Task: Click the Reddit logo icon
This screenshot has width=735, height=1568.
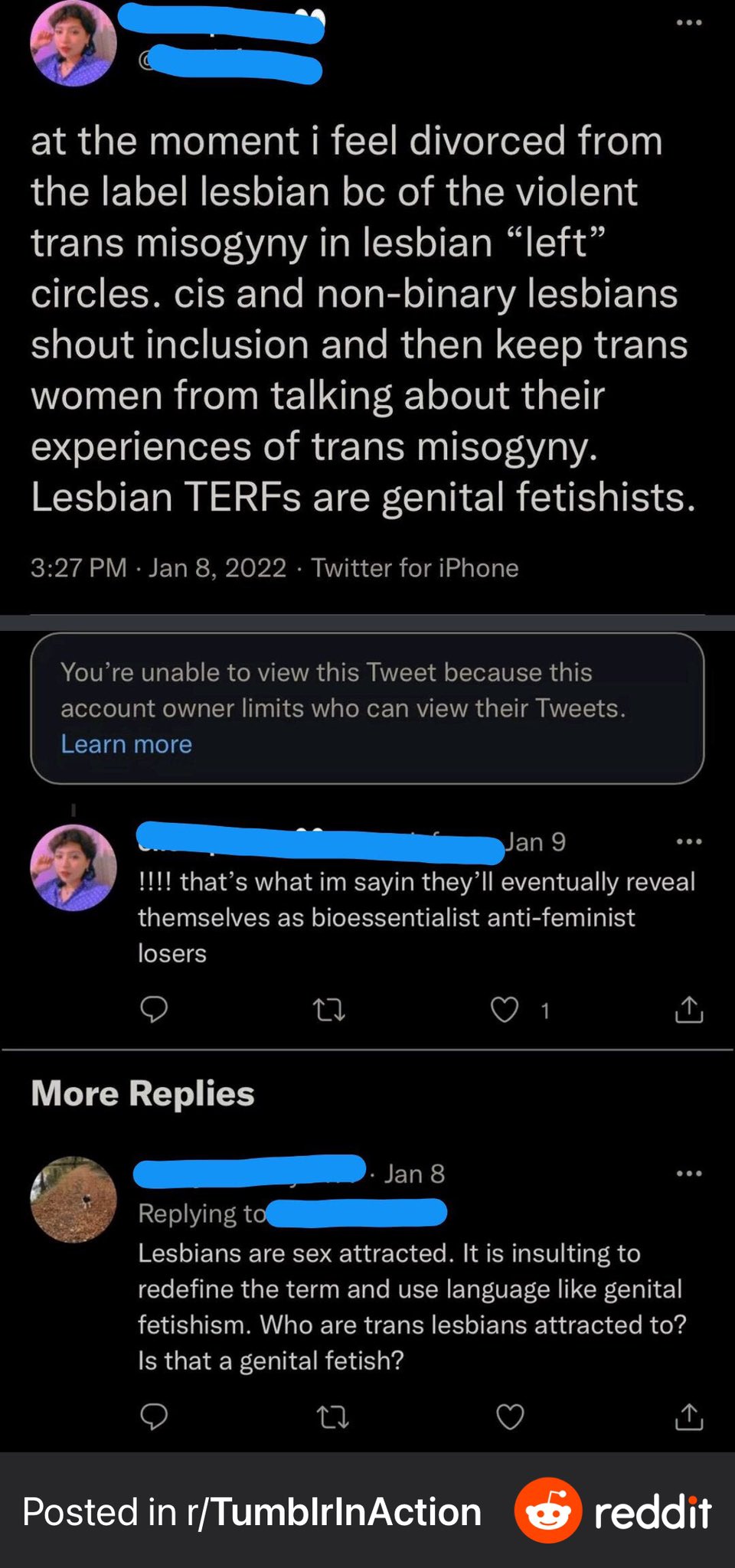Action: [548, 1511]
